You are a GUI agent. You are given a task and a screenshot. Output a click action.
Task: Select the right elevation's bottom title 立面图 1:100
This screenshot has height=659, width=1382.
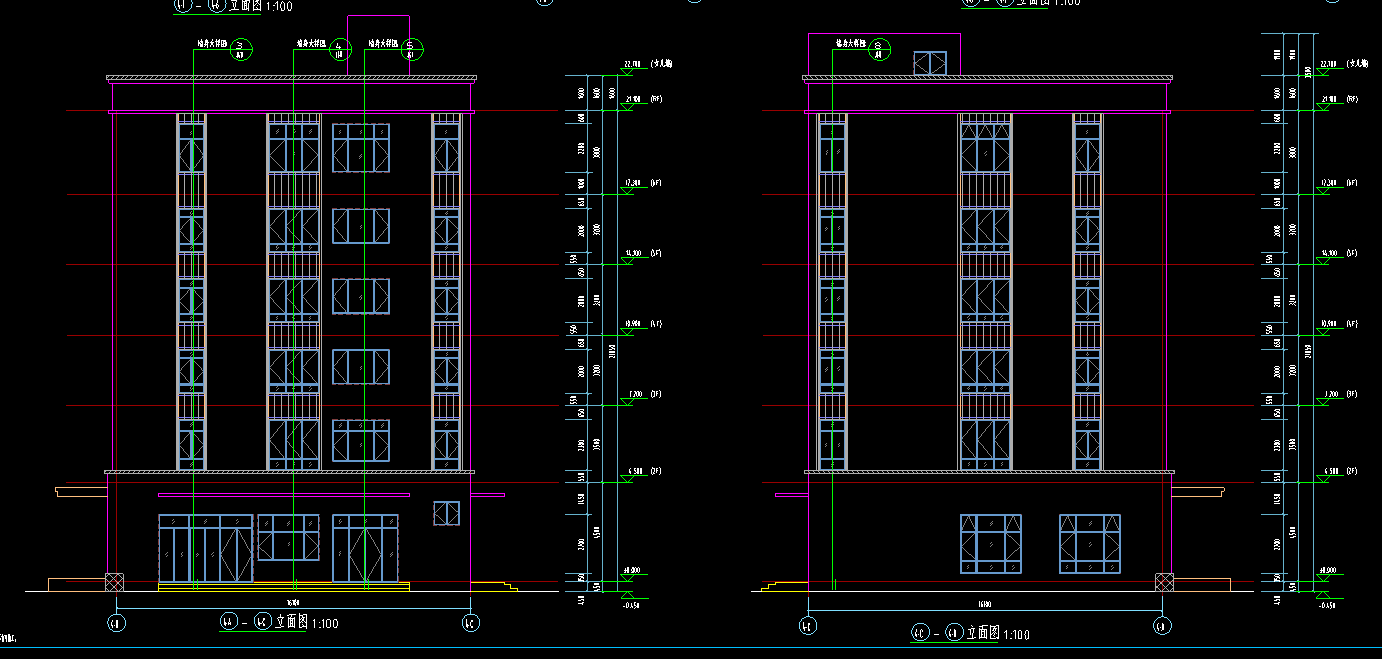[970, 633]
